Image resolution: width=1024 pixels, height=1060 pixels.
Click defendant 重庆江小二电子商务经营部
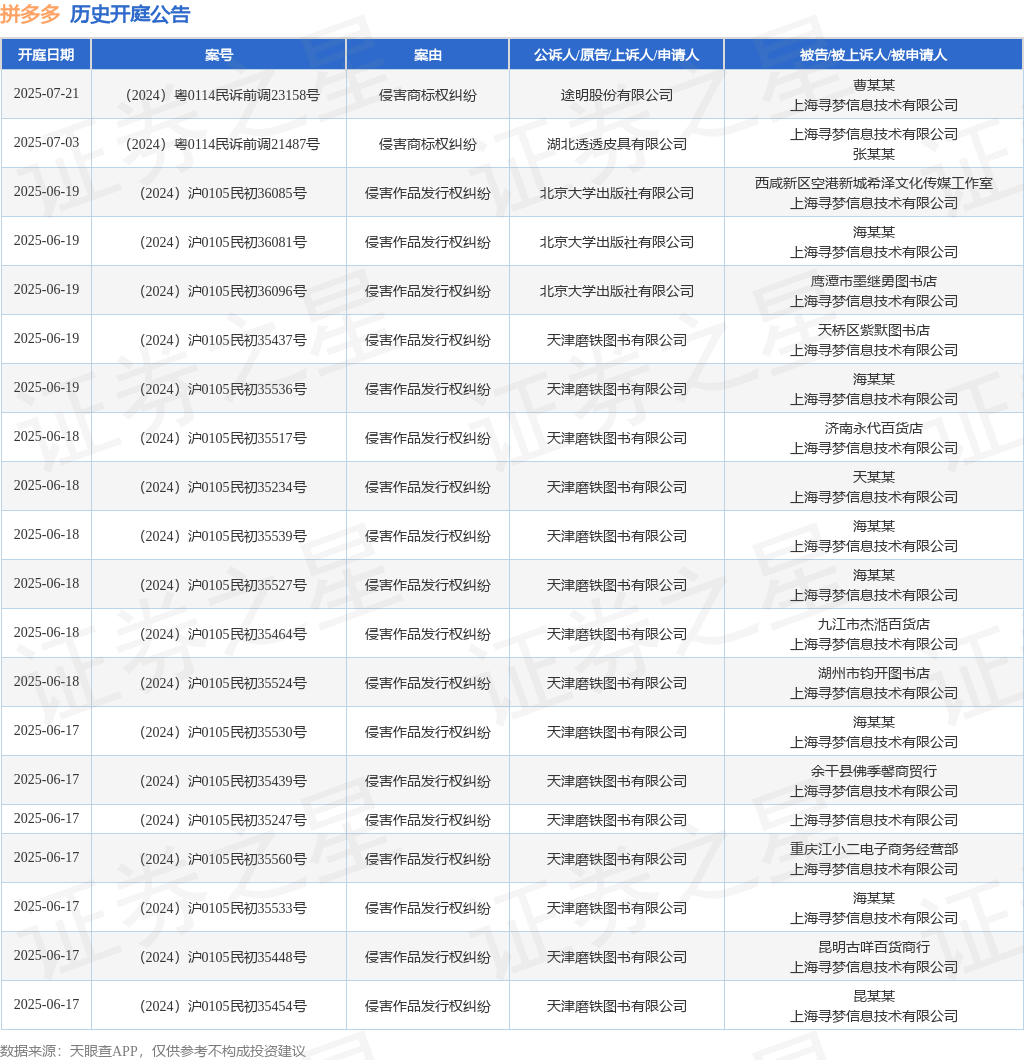click(x=873, y=849)
